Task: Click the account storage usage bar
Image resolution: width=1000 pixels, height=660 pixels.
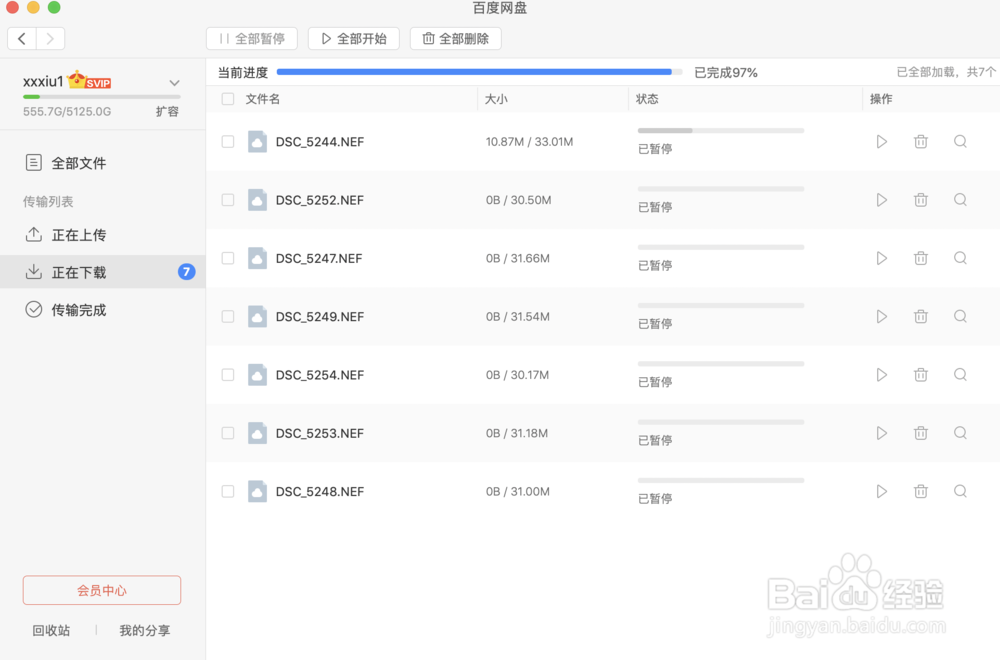Action: [102, 97]
